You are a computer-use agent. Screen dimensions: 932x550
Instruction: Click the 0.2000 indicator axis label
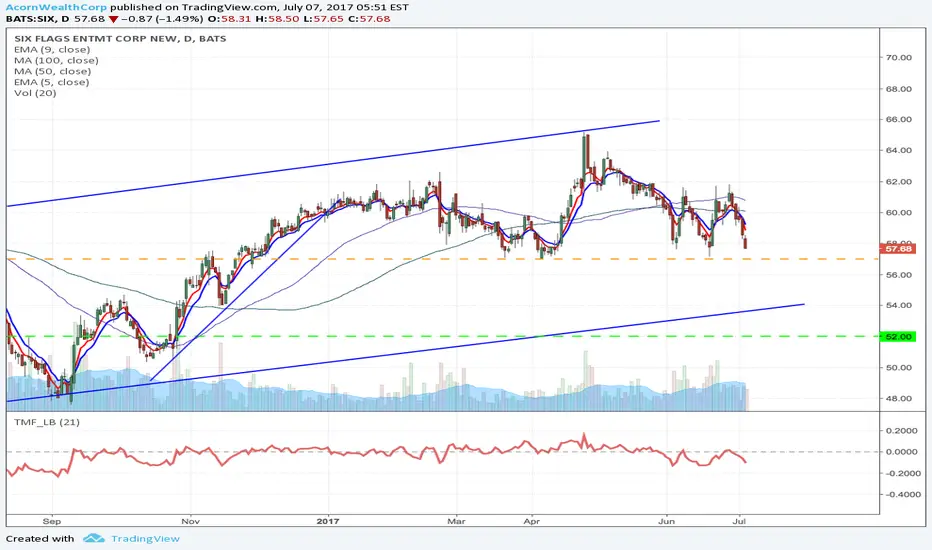[x=901, y=430]
